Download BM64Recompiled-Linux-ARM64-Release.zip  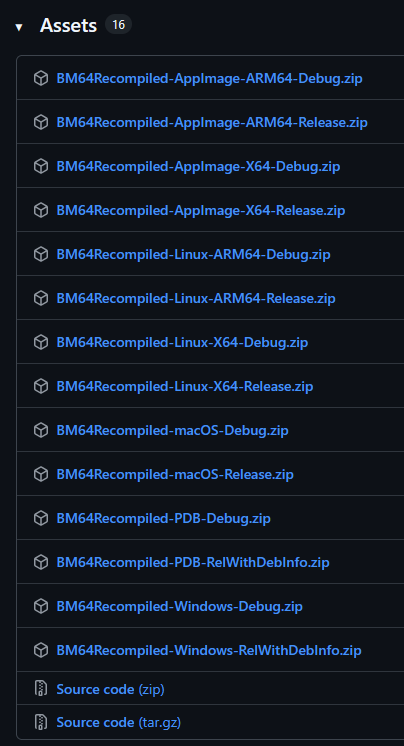[196, 298]
